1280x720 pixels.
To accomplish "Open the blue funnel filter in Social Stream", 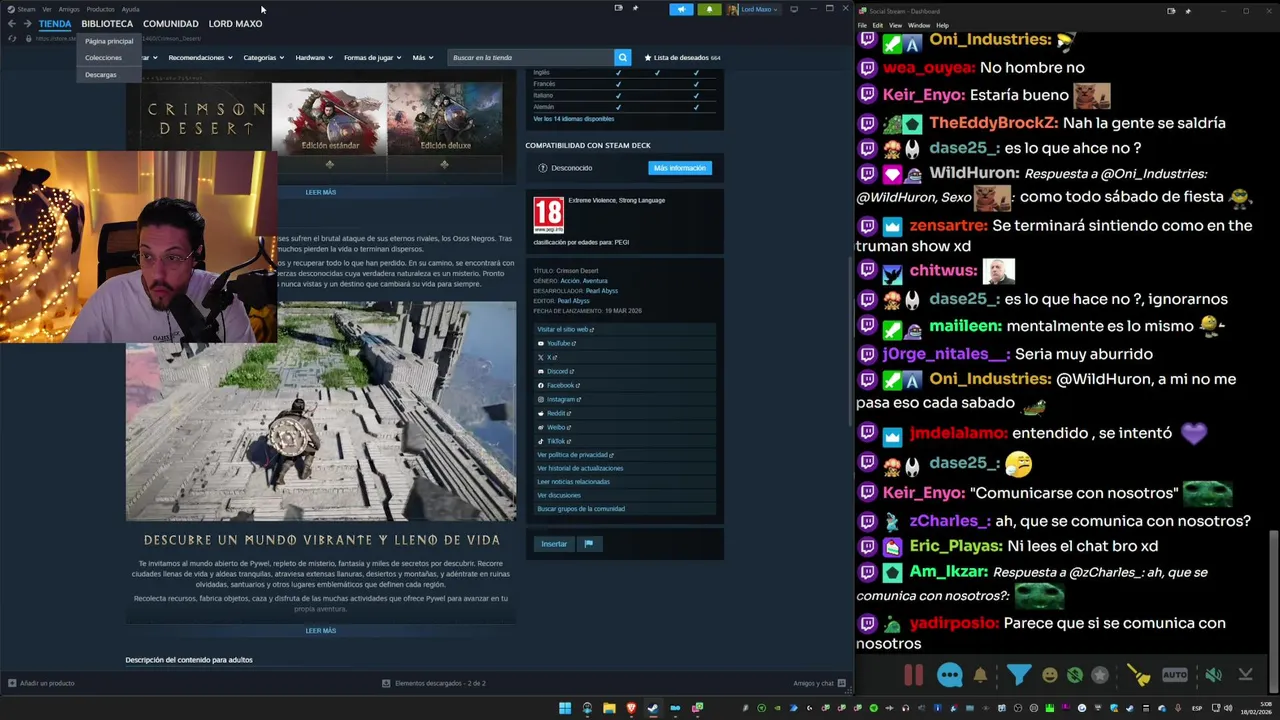I will pyautogui.click(x=1018, y=675).
